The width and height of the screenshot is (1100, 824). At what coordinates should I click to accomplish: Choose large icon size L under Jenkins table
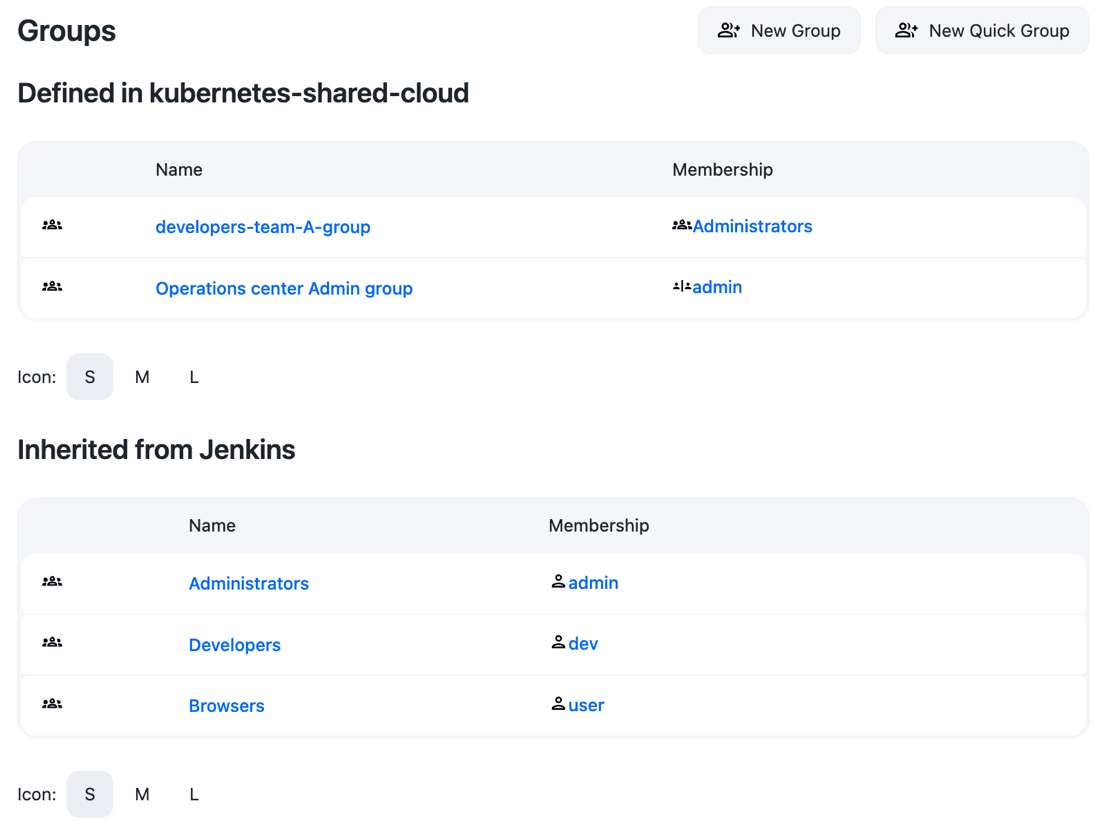click(x=194, y=794)
